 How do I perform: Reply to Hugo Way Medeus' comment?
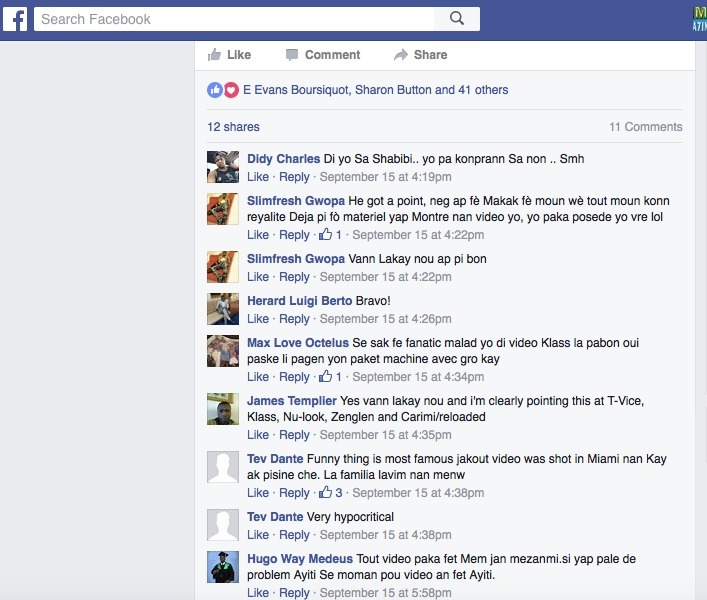tap(294, 593)
